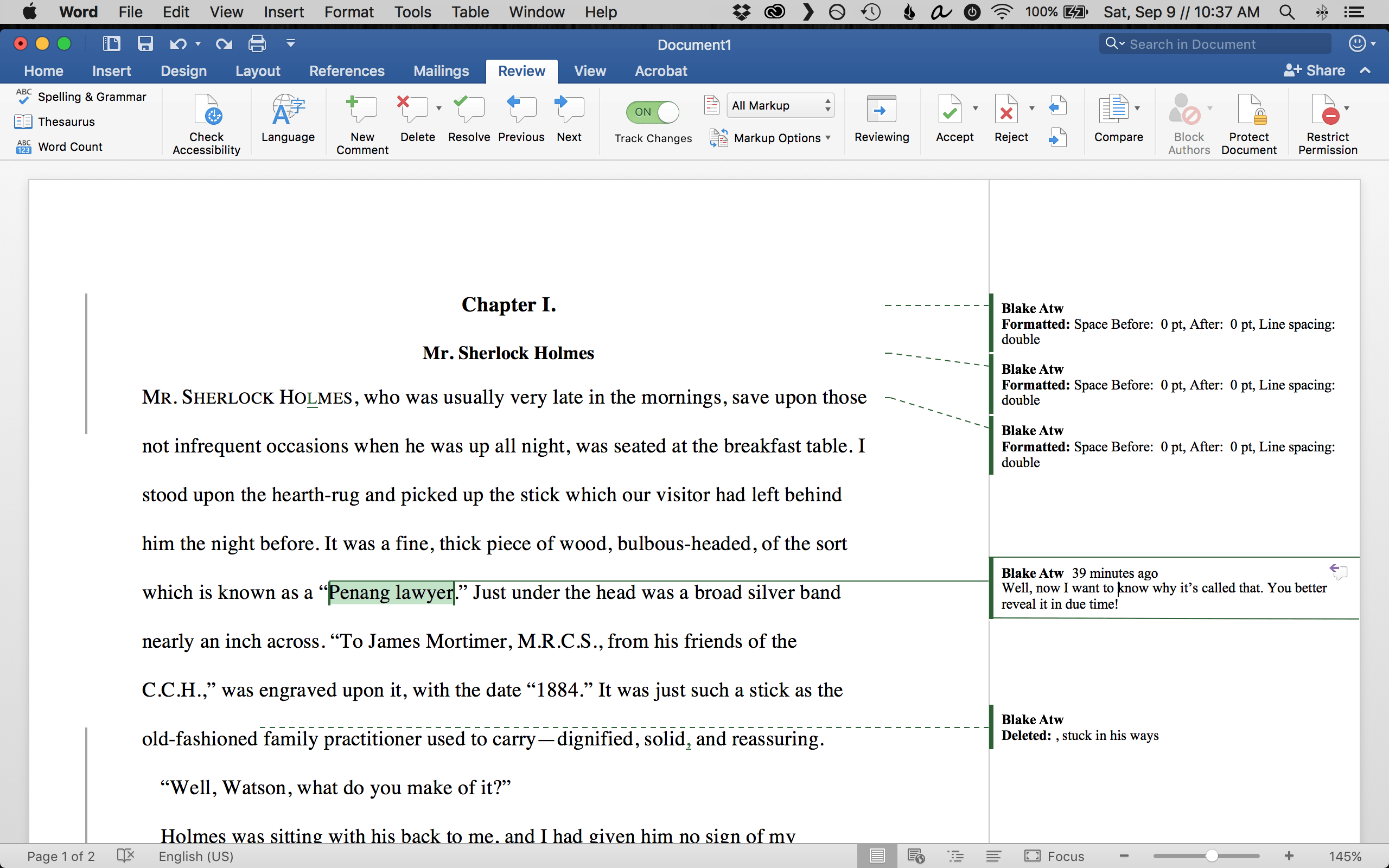This screenshot has height=868, width=1389.
Task: Open the Format menu in menu bar
Action: click(x=348, y=12)
